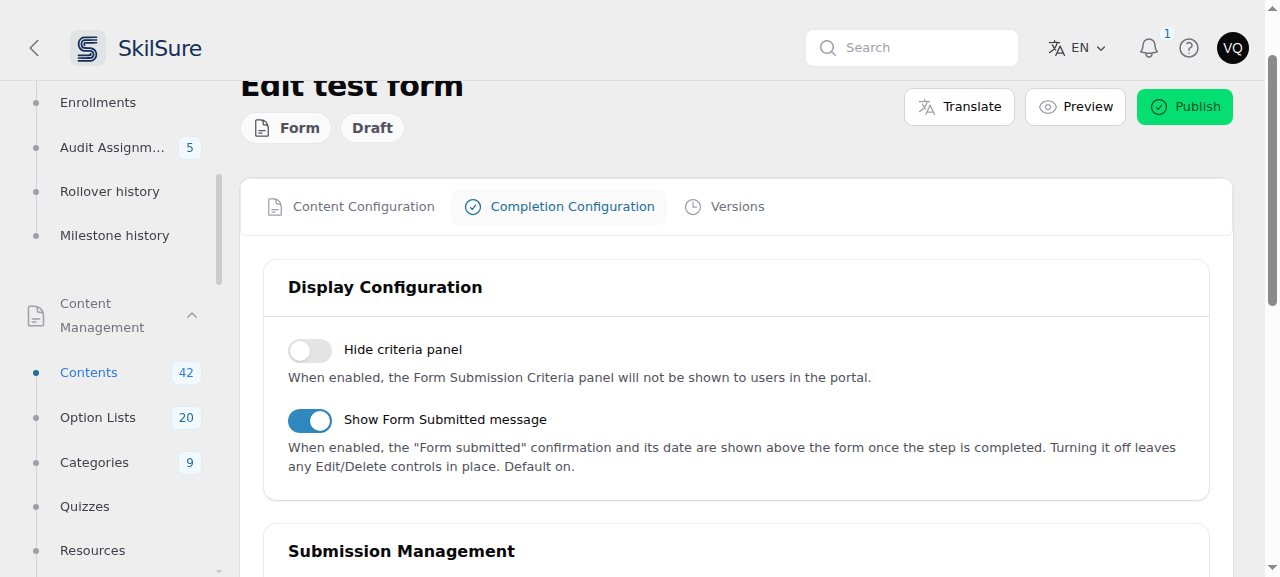Switch to the Content Configuration tab

pyautogui.click(x=351, y=207)
